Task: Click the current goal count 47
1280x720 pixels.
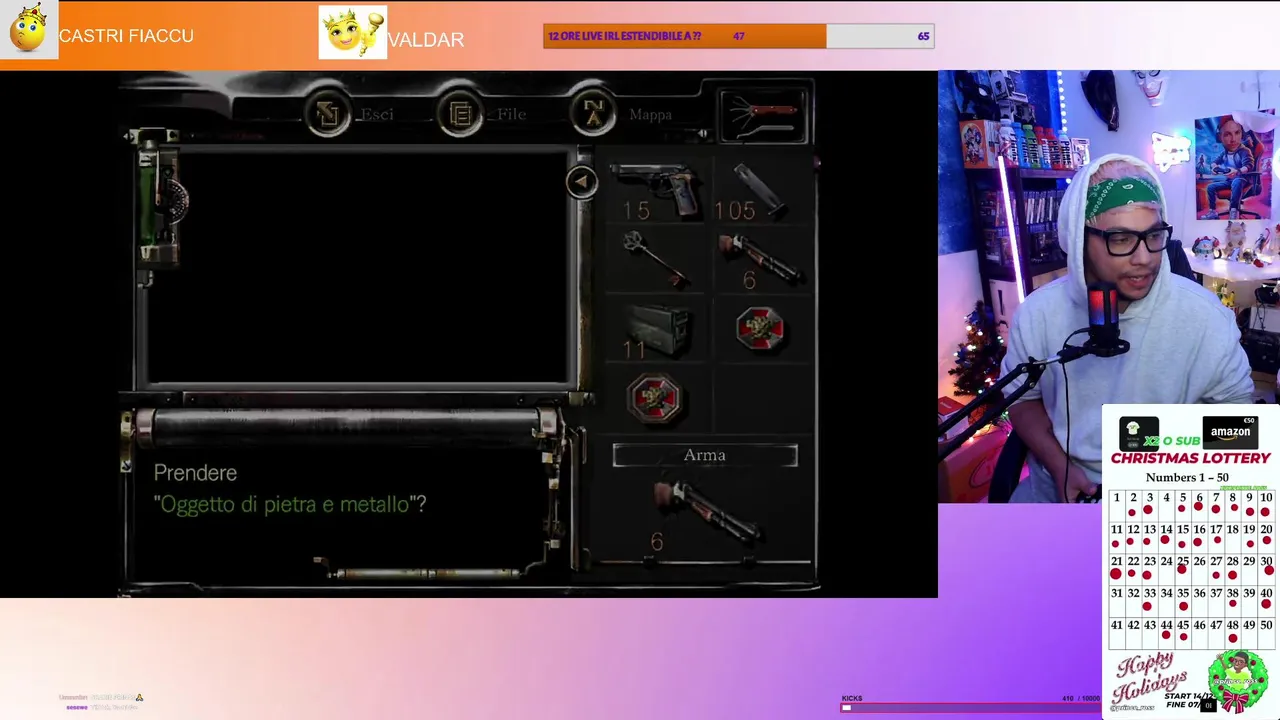Action: point(738,36)
